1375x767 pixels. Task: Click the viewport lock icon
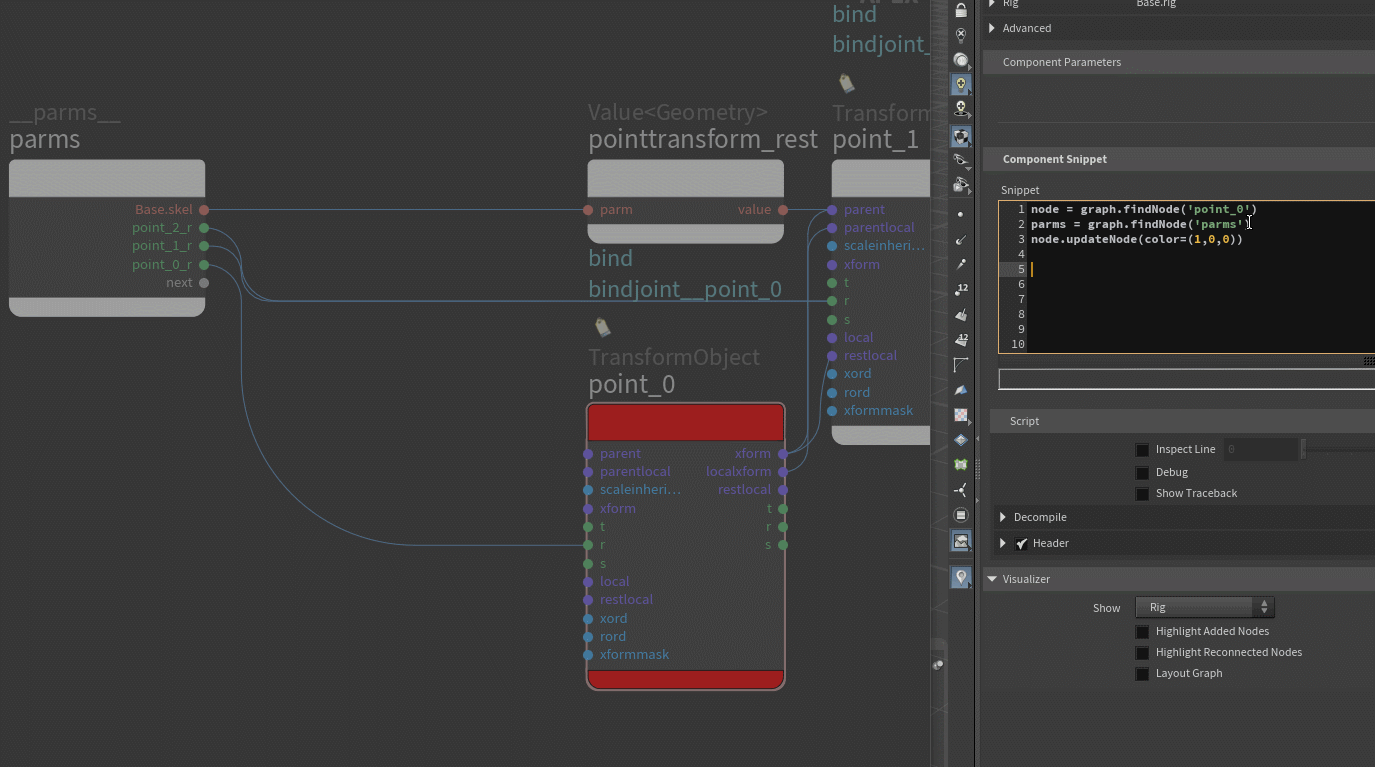click(961, 10)
